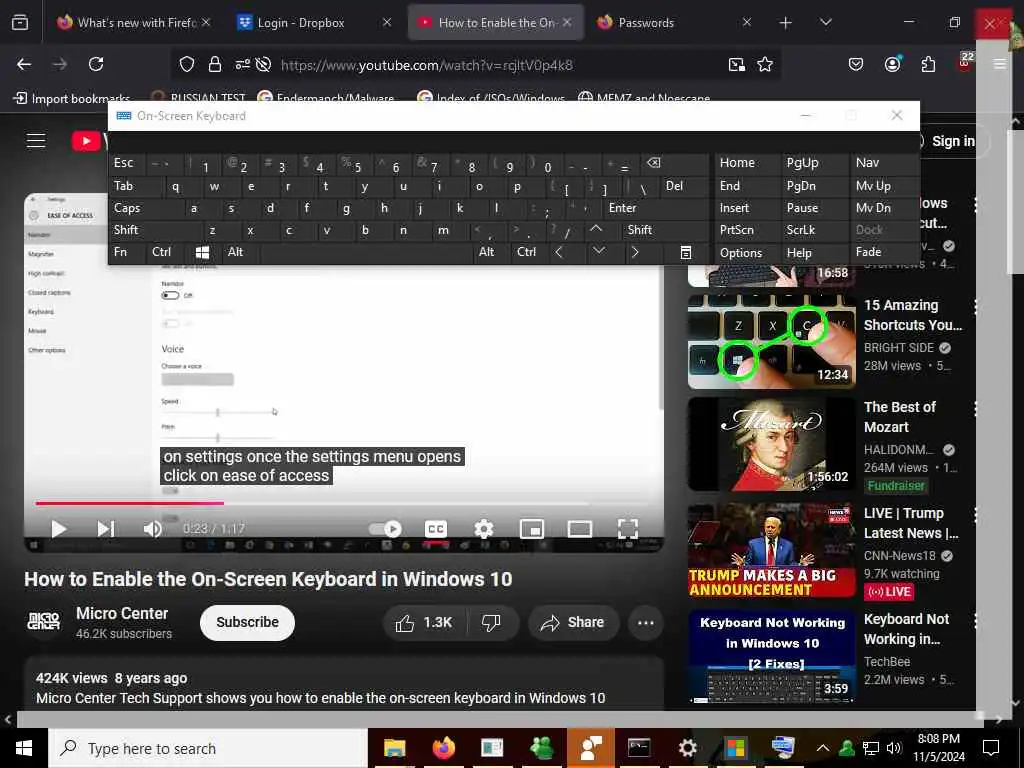This screenshot has width=1024, height=768.
Task: Click the on-screen keyboard context menu key
Action: [x=686, y=252]
